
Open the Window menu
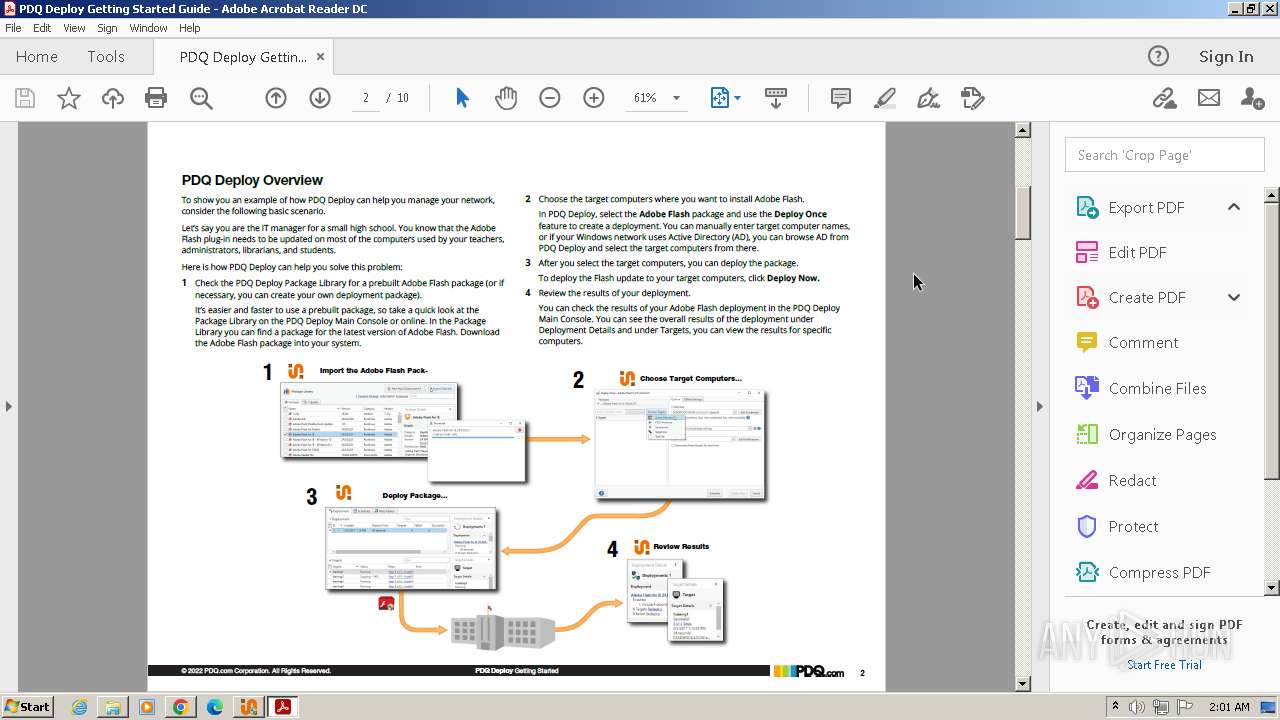tap(148, 28)
